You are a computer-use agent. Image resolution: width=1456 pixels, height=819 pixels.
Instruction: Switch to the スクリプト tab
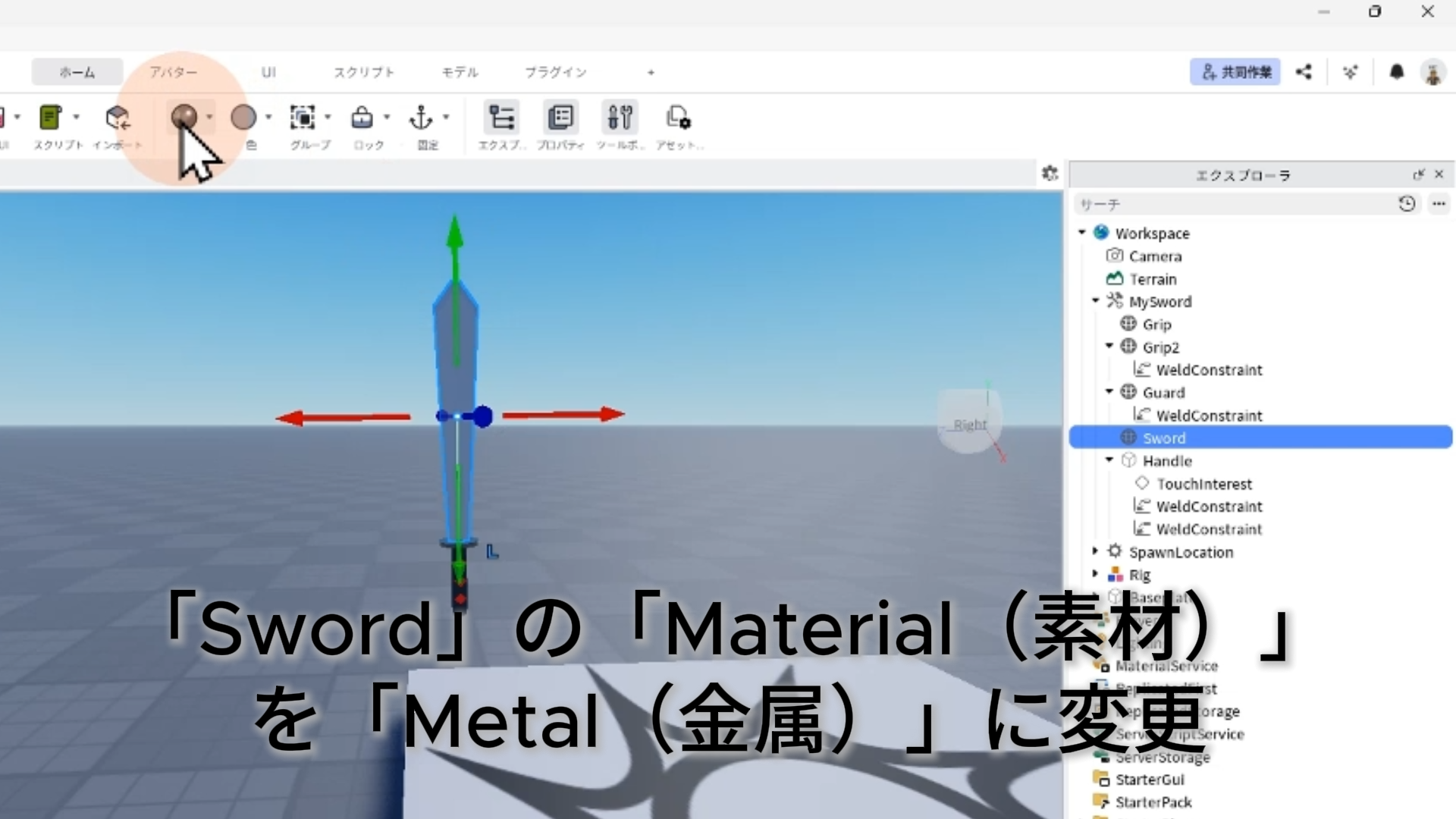tap(364, 72)
